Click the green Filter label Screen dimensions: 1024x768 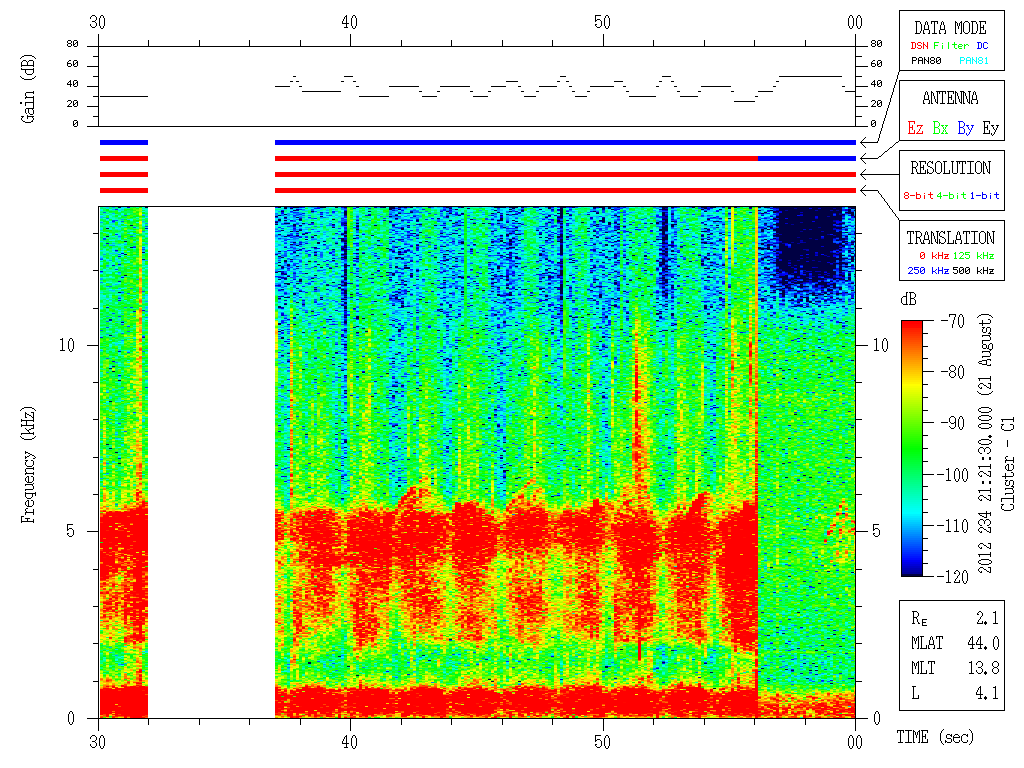click(951, 46)
